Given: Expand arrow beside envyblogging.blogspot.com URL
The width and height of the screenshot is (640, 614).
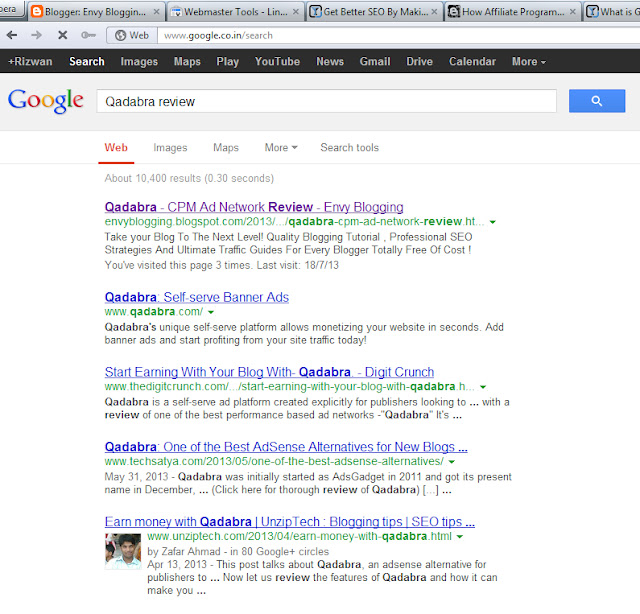Looking at the screenshot, I should click(x=493, y=222).
